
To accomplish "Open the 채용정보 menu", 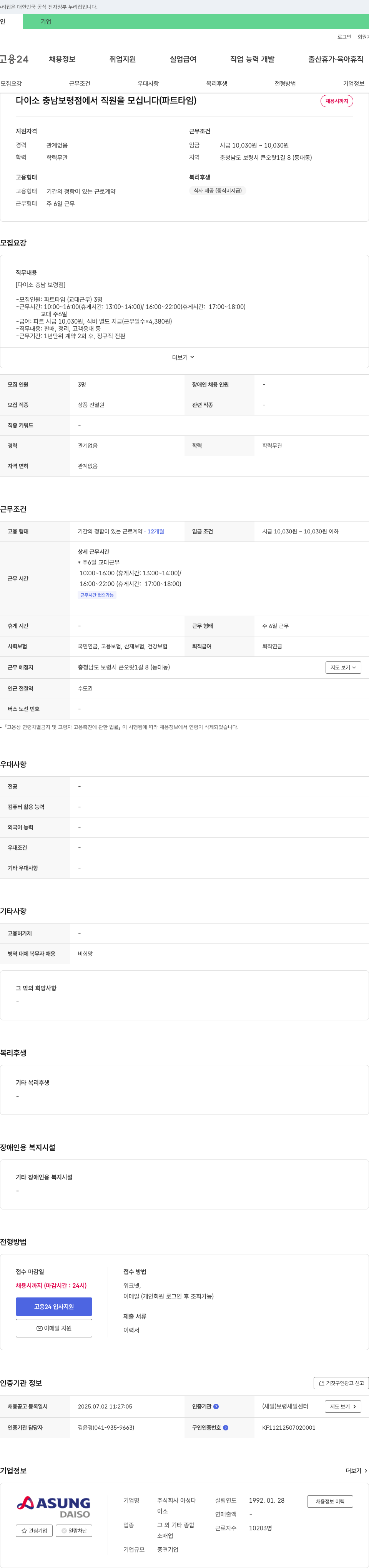I will click(x=62, y=59).
